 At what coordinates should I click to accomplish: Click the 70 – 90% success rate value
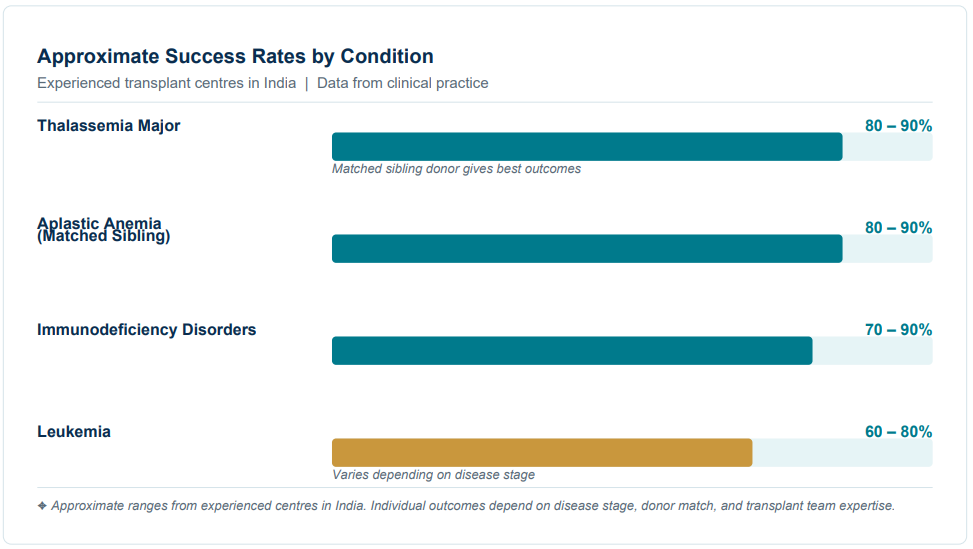tap(898, 330)
